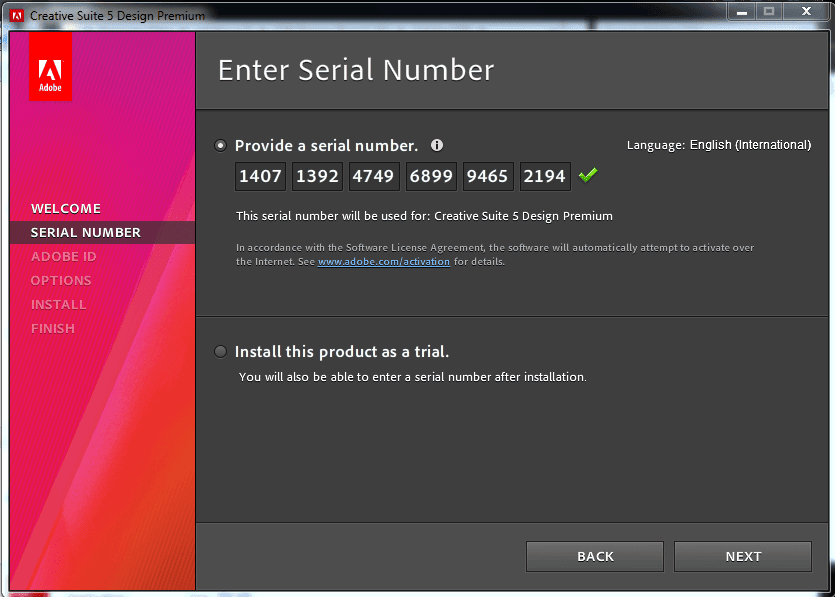Screen dimensions: 835x597
Task: Click the serial field containing 2194
Action: coord(545,176)
